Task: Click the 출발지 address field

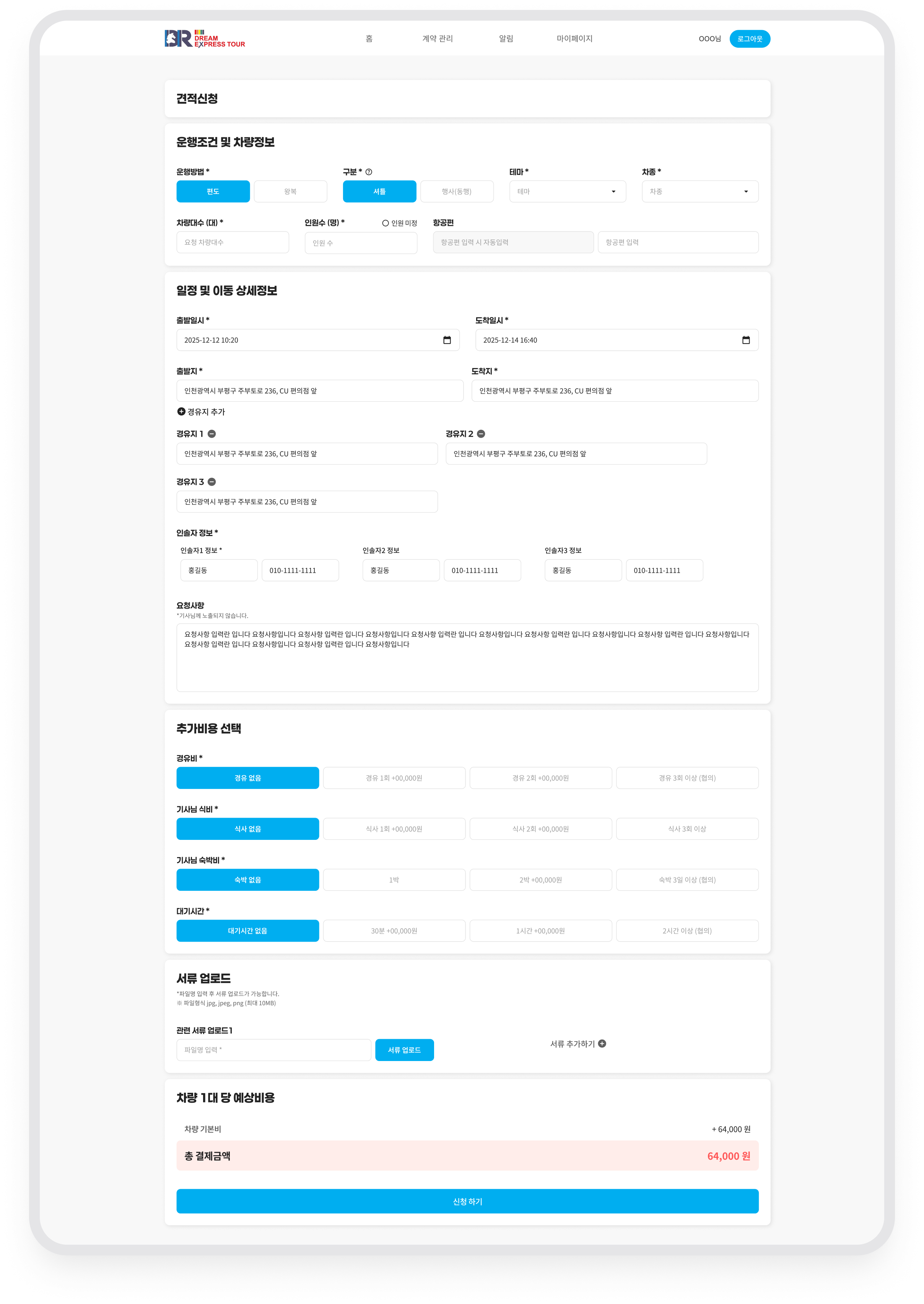Action: coord(320,390)
